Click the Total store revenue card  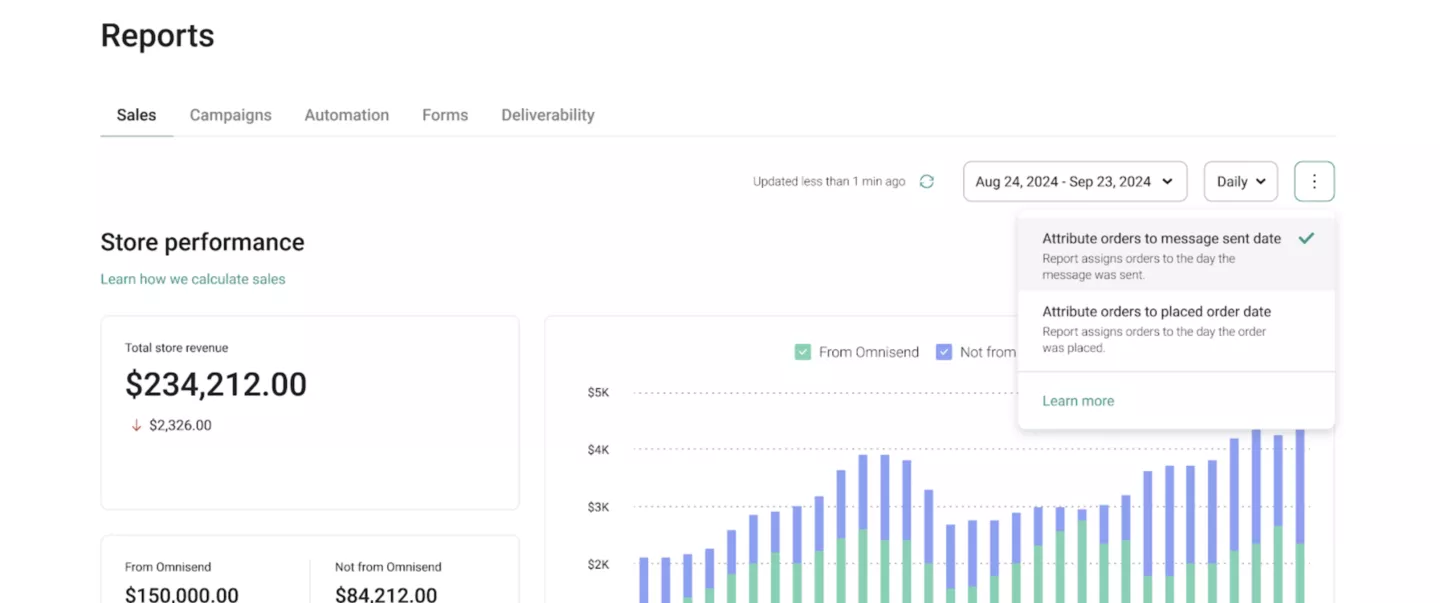[310, 413]
